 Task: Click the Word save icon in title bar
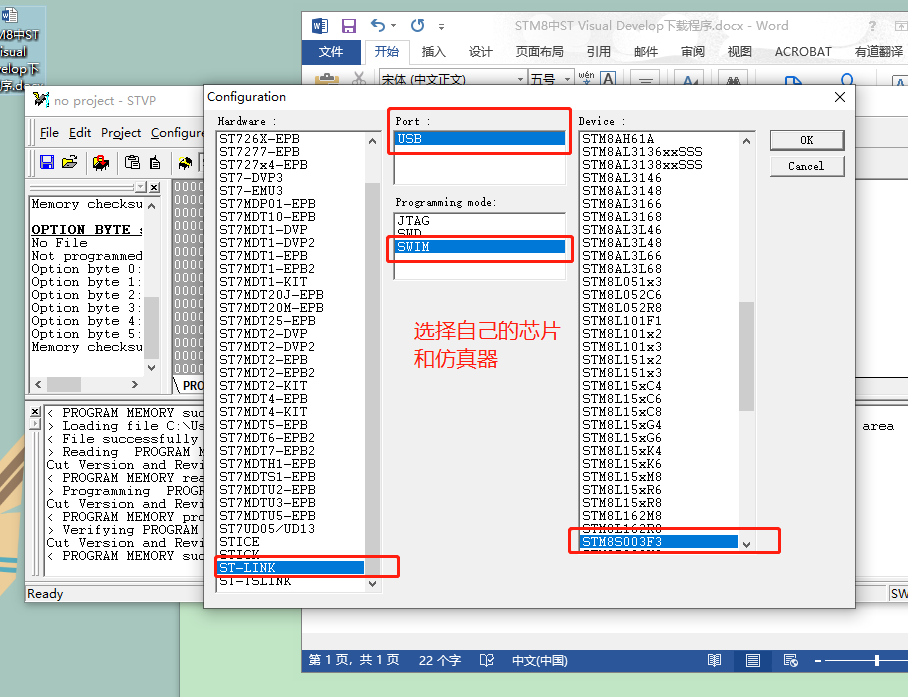pos(349,25)
